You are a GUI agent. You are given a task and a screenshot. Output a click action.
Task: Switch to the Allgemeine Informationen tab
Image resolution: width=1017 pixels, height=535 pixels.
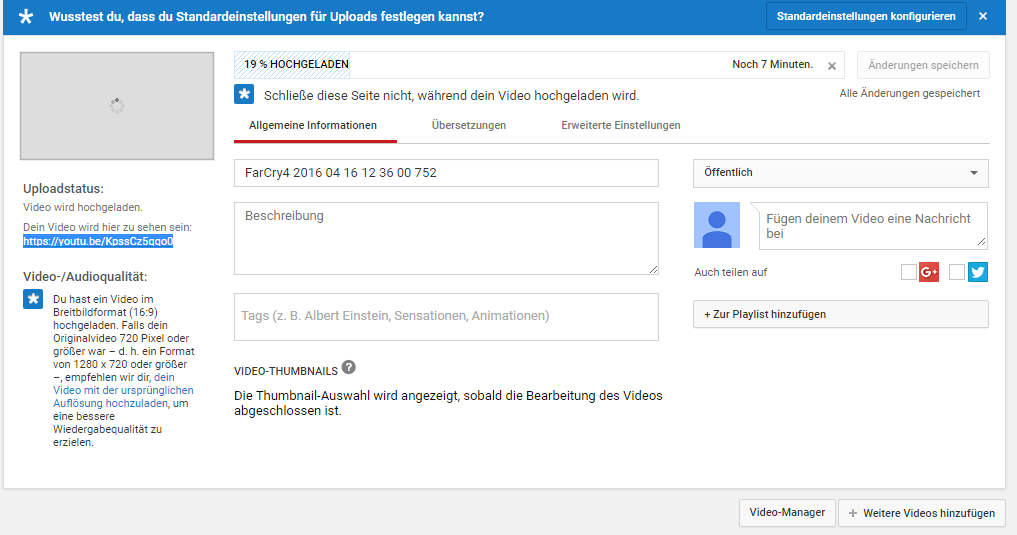[313, 125]
